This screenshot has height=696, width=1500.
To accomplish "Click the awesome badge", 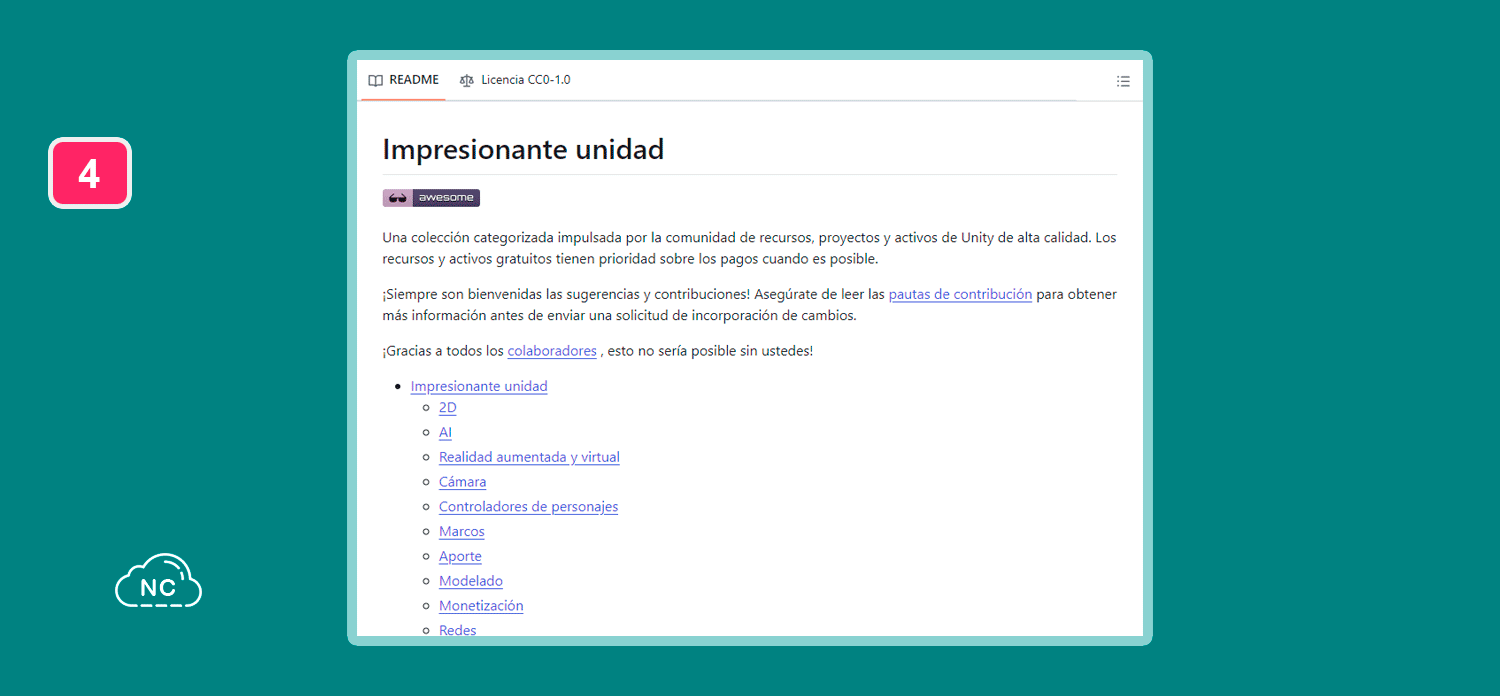I will point(431,198).
